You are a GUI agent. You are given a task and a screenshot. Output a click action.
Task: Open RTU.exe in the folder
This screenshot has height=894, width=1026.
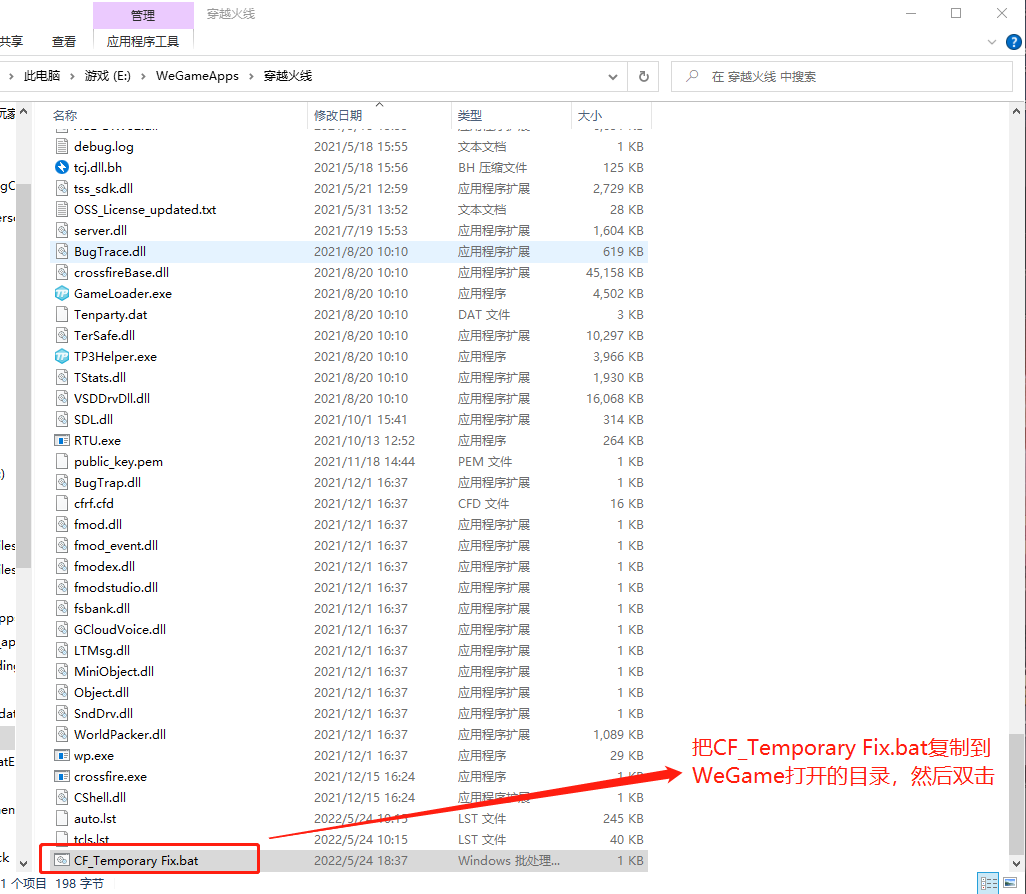coord(101,440)
